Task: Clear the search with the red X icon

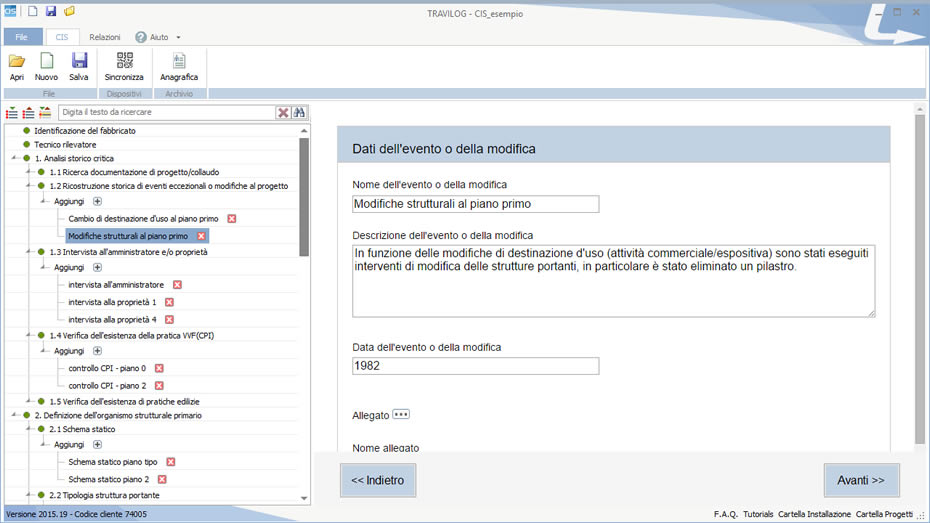Action: (283, 113)
